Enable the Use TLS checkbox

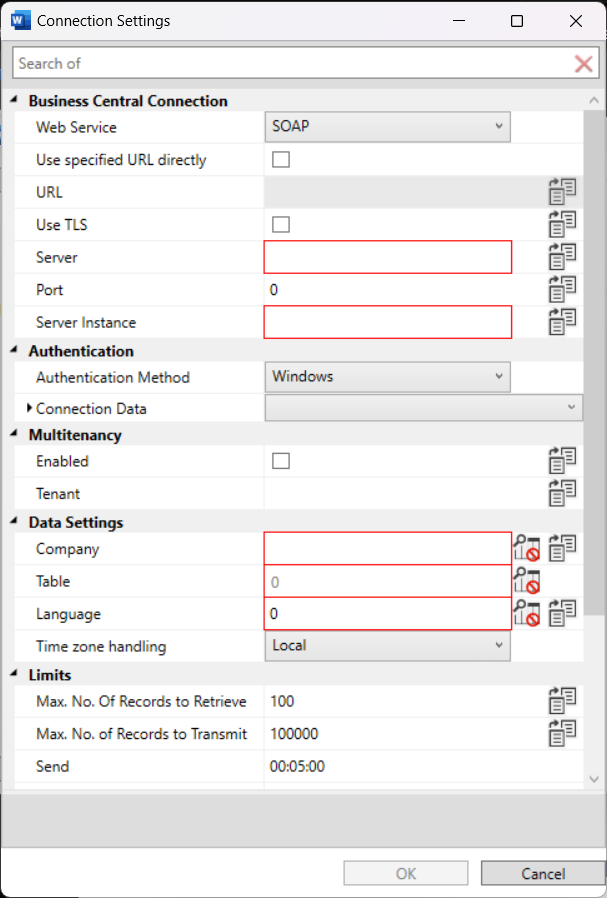pyautogui.click(x=281, y=224)
